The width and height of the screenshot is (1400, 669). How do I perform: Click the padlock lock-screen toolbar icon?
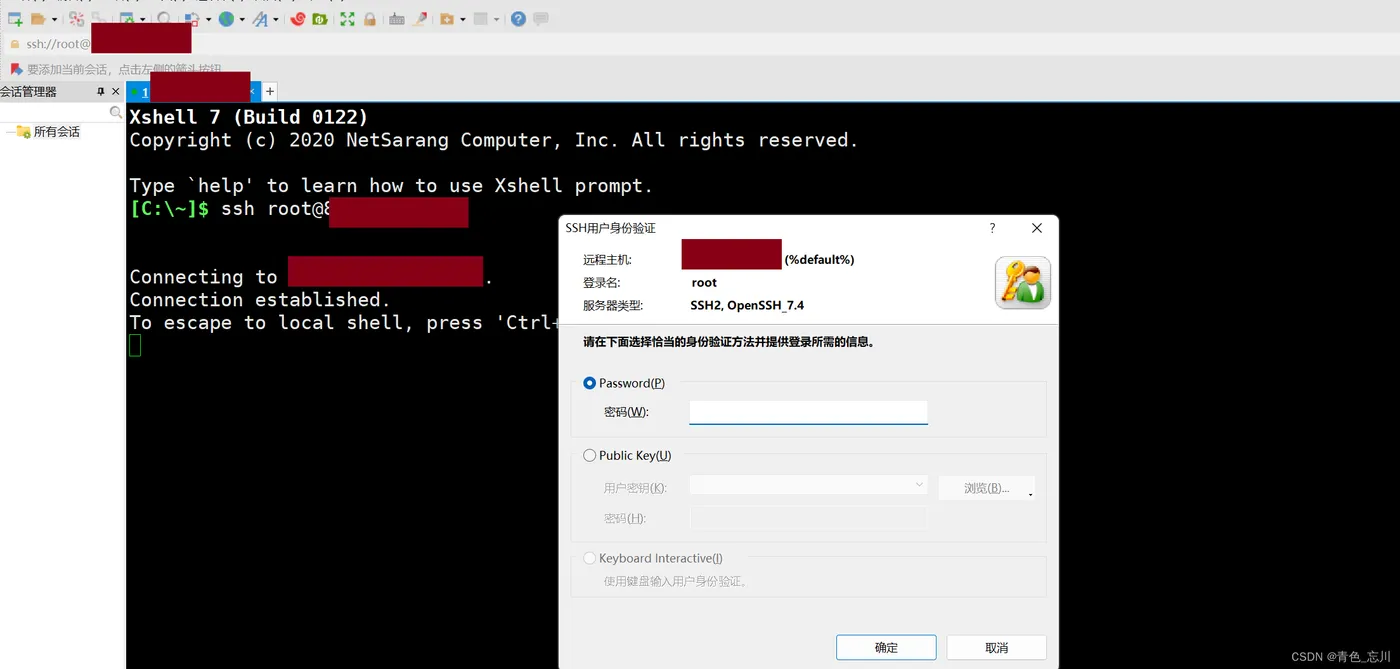[x=370, y=19]
